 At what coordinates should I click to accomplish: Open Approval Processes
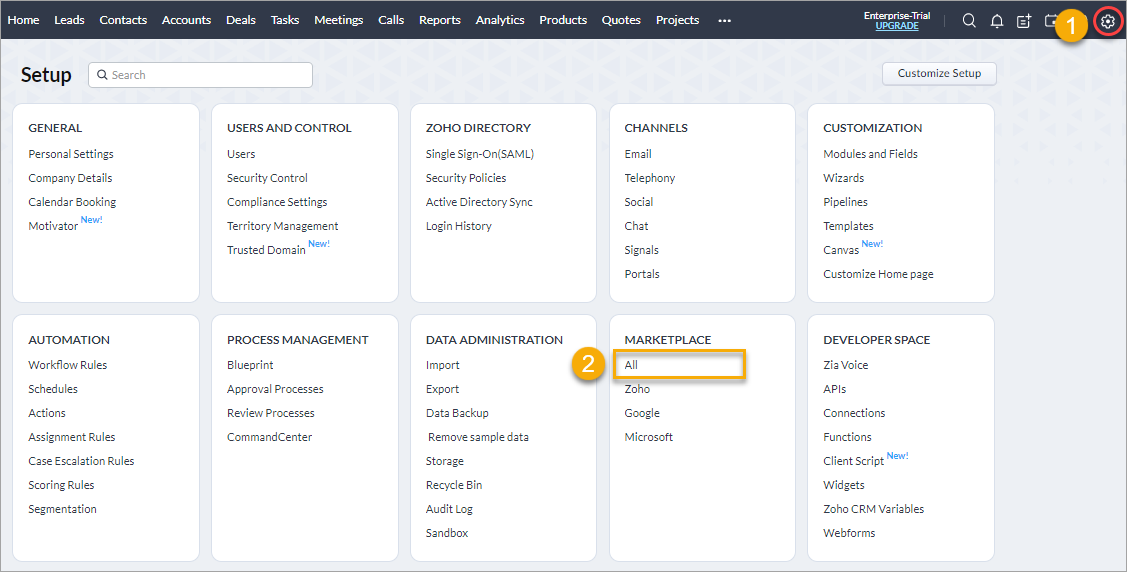275,389
